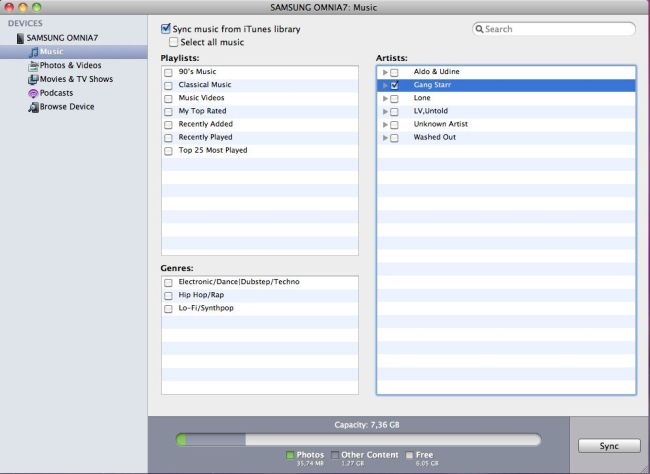Select Movies & TV Shows icon
This screenshot has height=474, width=650.
tap(33, 79)
